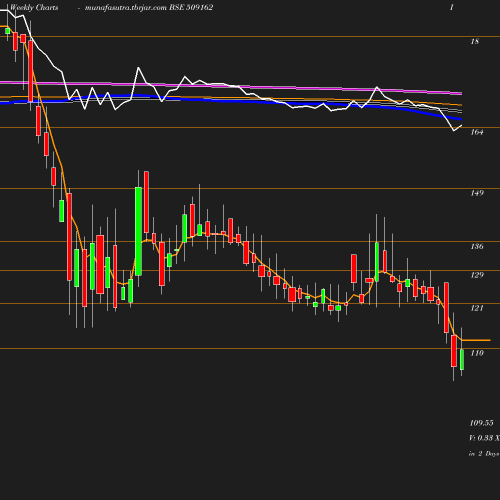Click the 'munafasutra.tbrjar.com BSE 509162' label
Image resolution: width=500 pixels, height=500 pixels.
coord(149,8)
